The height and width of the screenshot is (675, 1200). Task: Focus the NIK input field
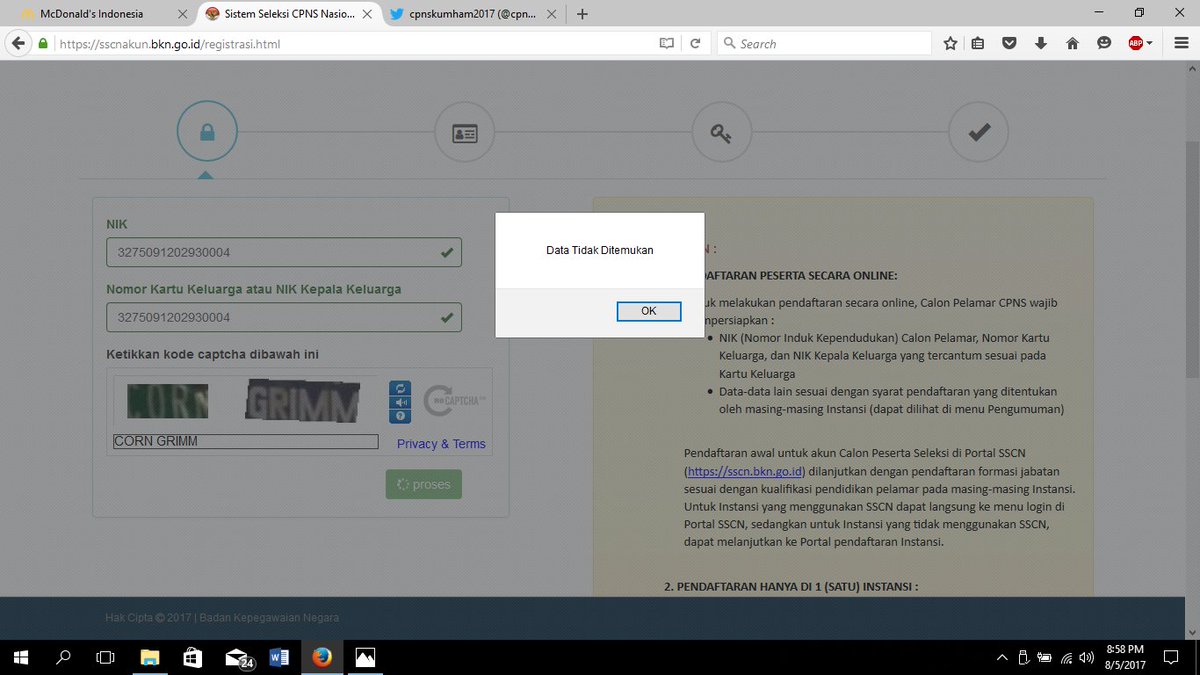(x=284, y=252)
